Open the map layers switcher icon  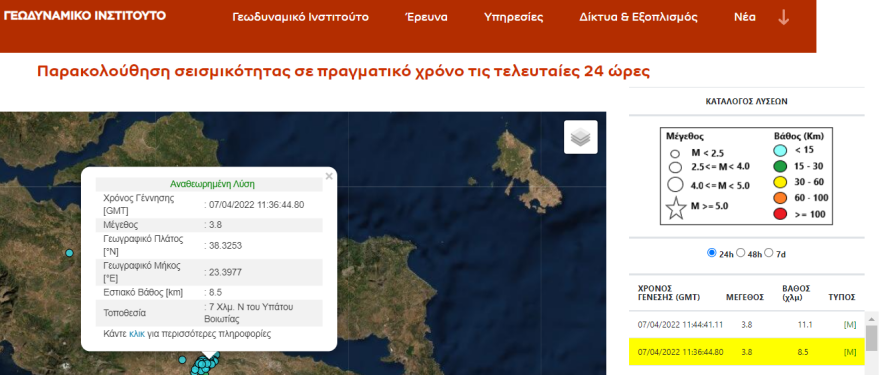[x=581, y=137]
